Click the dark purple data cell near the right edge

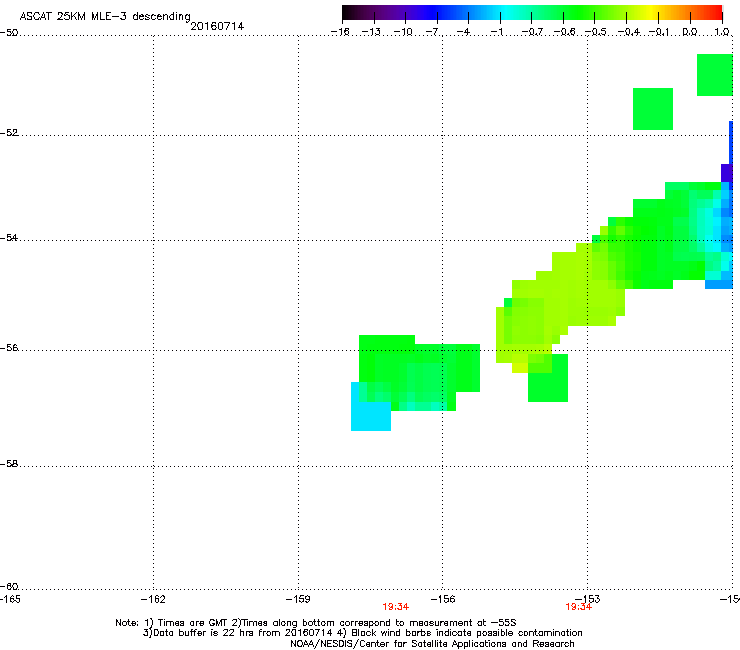(x=726, y=173)
